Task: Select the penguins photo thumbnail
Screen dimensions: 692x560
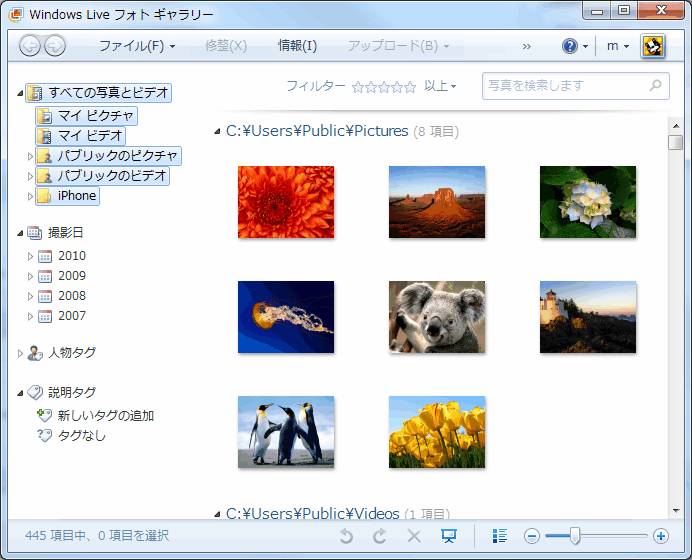Action: 286,432
